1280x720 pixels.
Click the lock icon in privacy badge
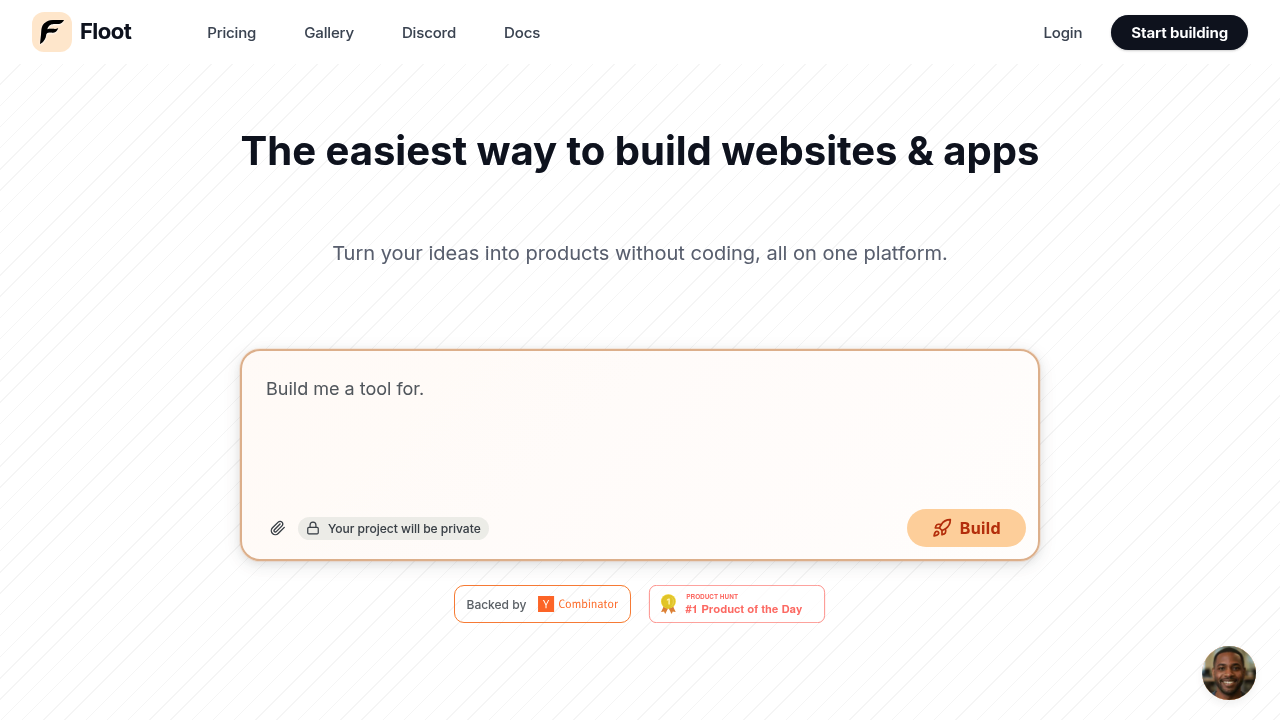313,528
